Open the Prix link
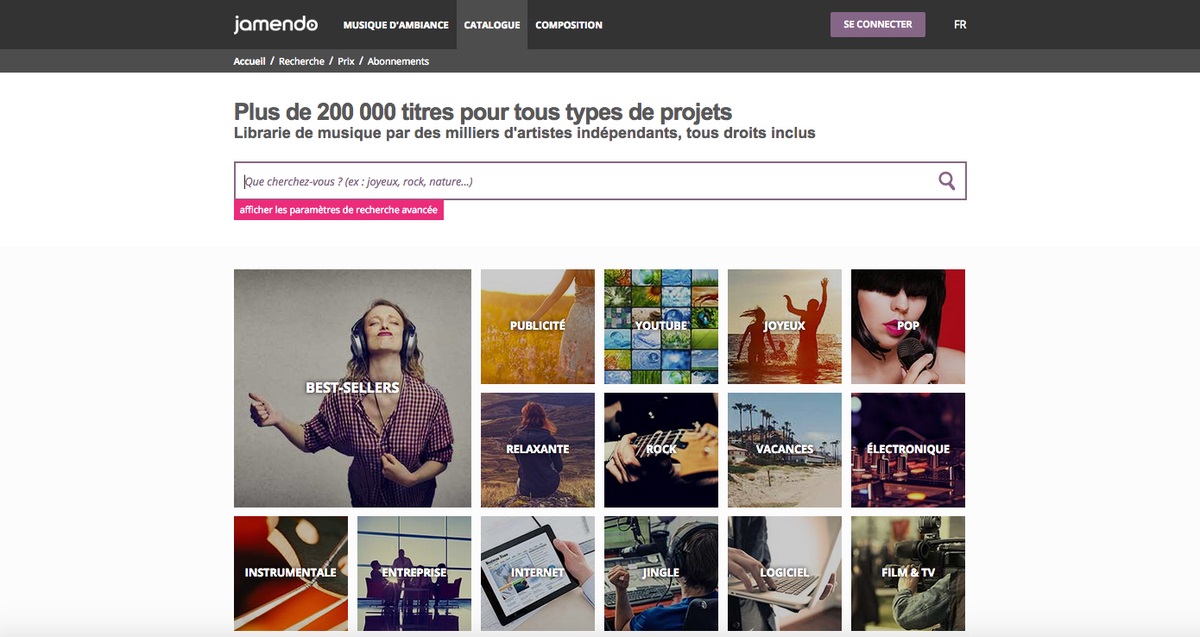Screen dimensions: 1200x637 [x=346, y=61]
